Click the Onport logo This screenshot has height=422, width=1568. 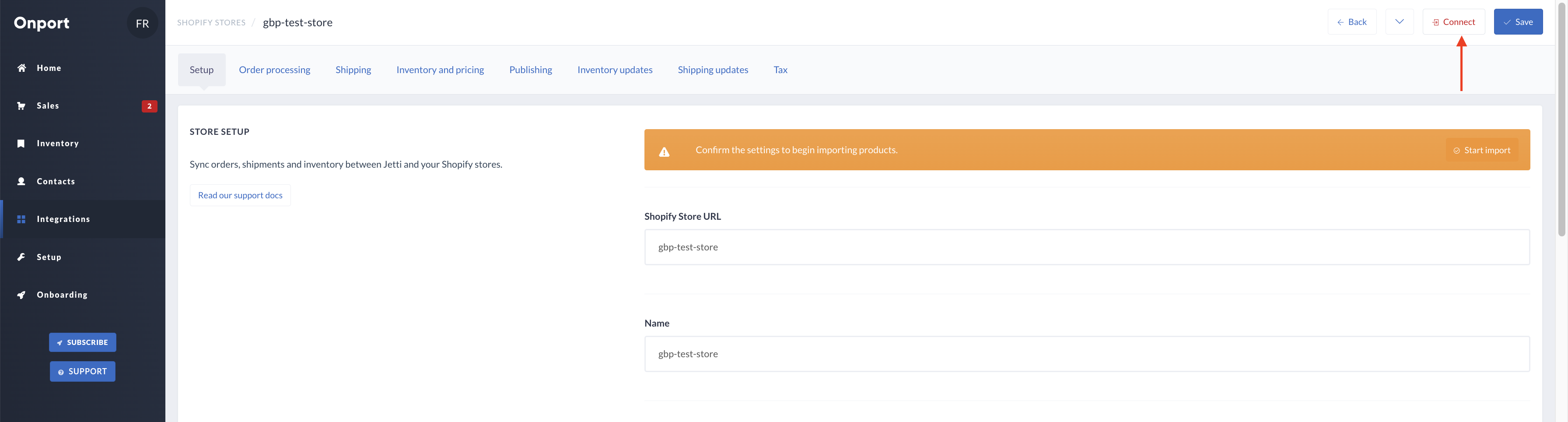42,23
